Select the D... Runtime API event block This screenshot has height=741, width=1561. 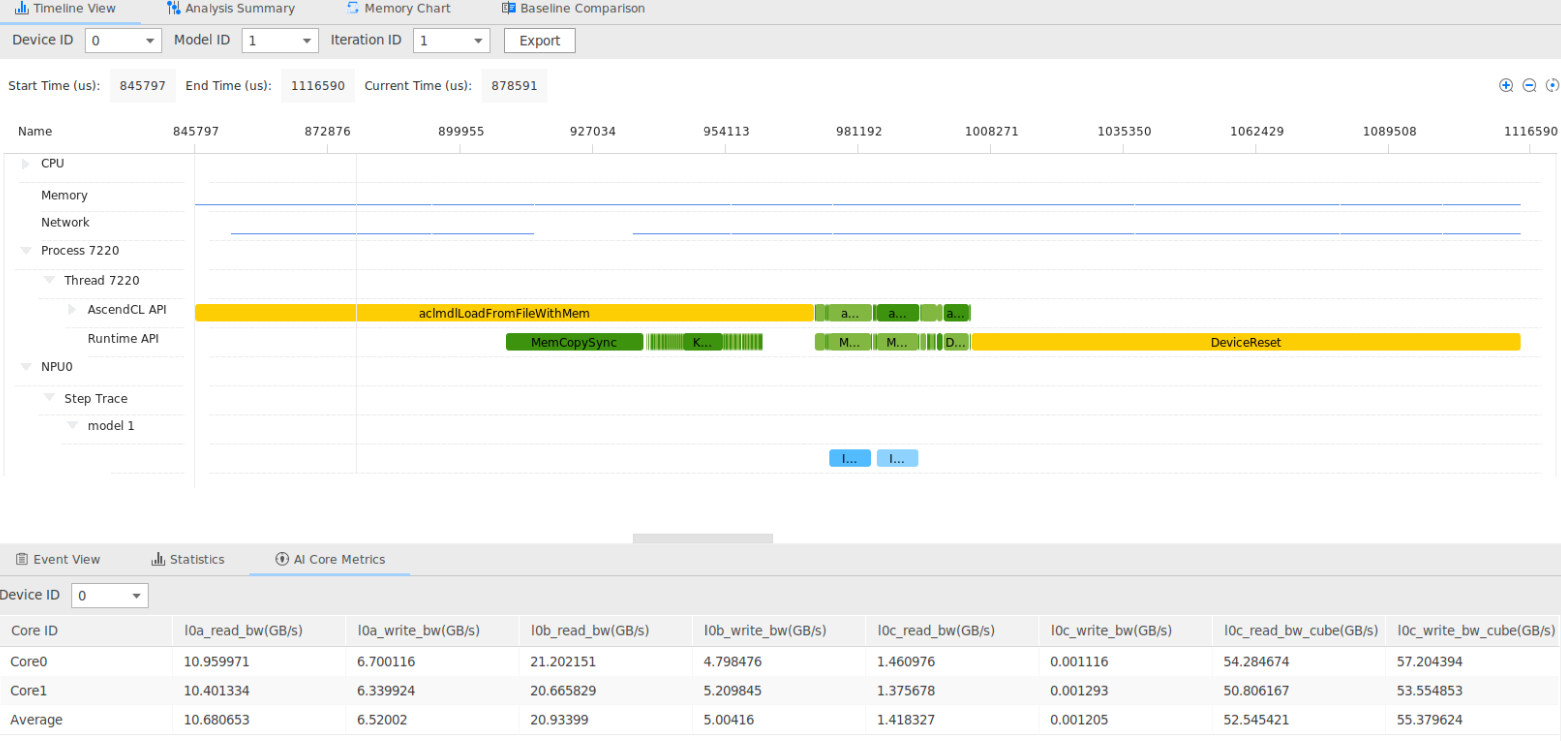click(956, 342)
